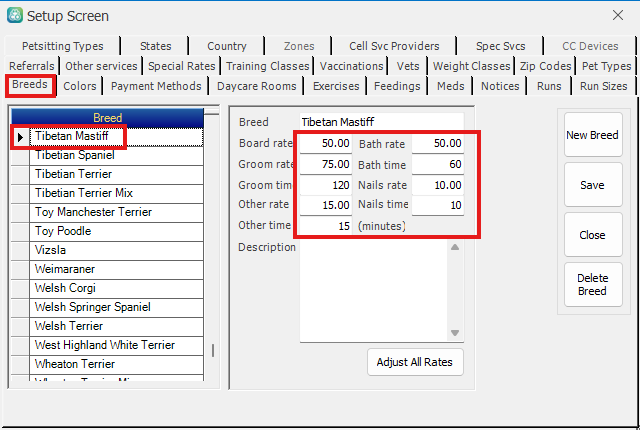Open the Petsitting Types tab
The width and height of the screenshot is (640, 430).
pos(62,46)
